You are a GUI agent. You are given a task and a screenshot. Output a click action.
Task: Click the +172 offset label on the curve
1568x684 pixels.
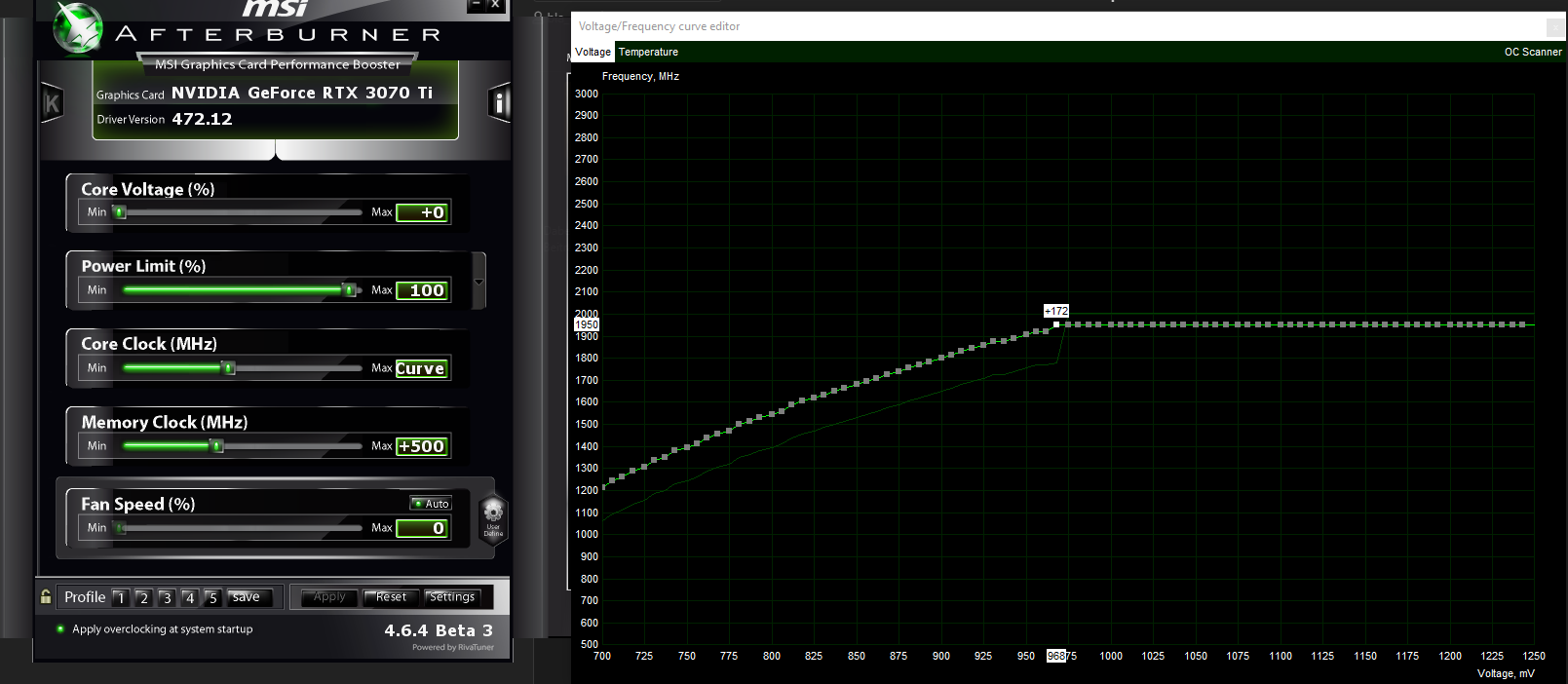click(x=1056, y=311)
